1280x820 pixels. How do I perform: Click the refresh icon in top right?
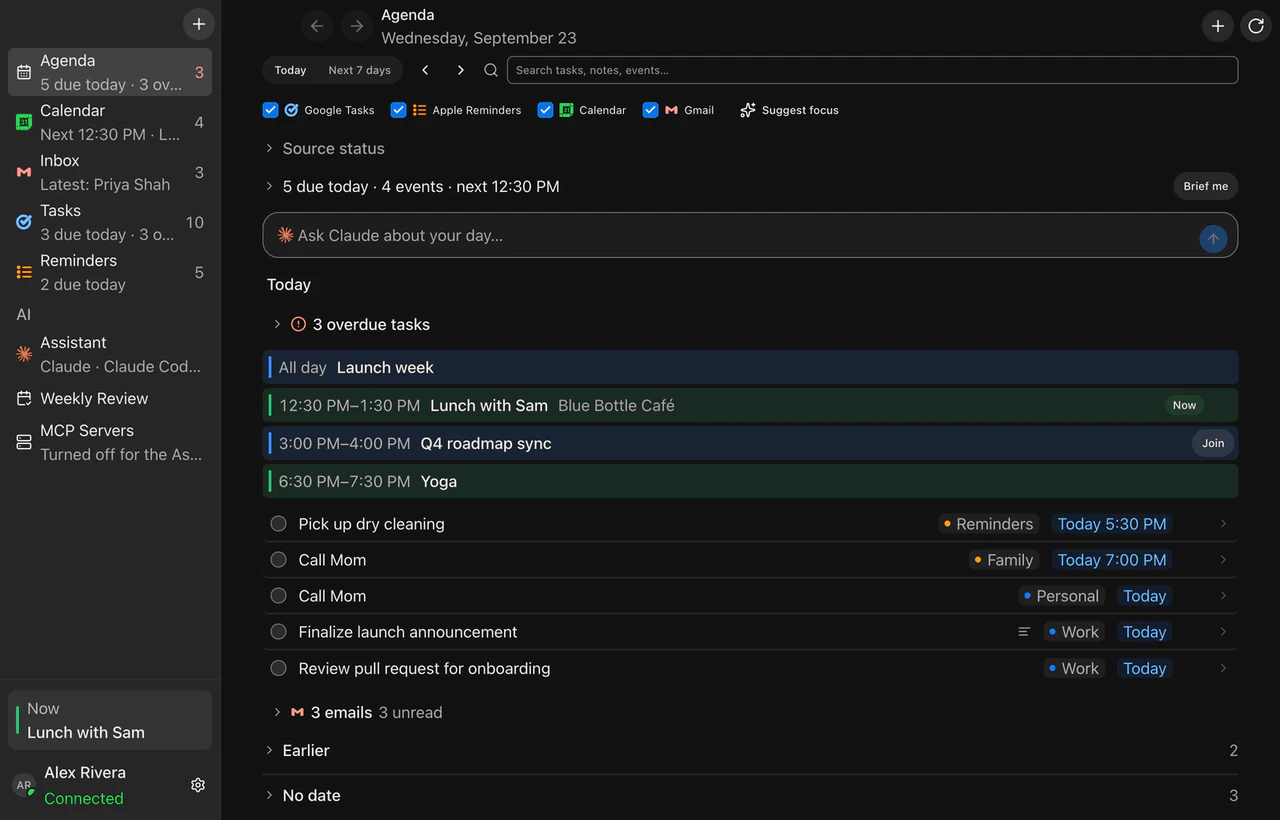pyautogui.click(x=1256, y=26)
